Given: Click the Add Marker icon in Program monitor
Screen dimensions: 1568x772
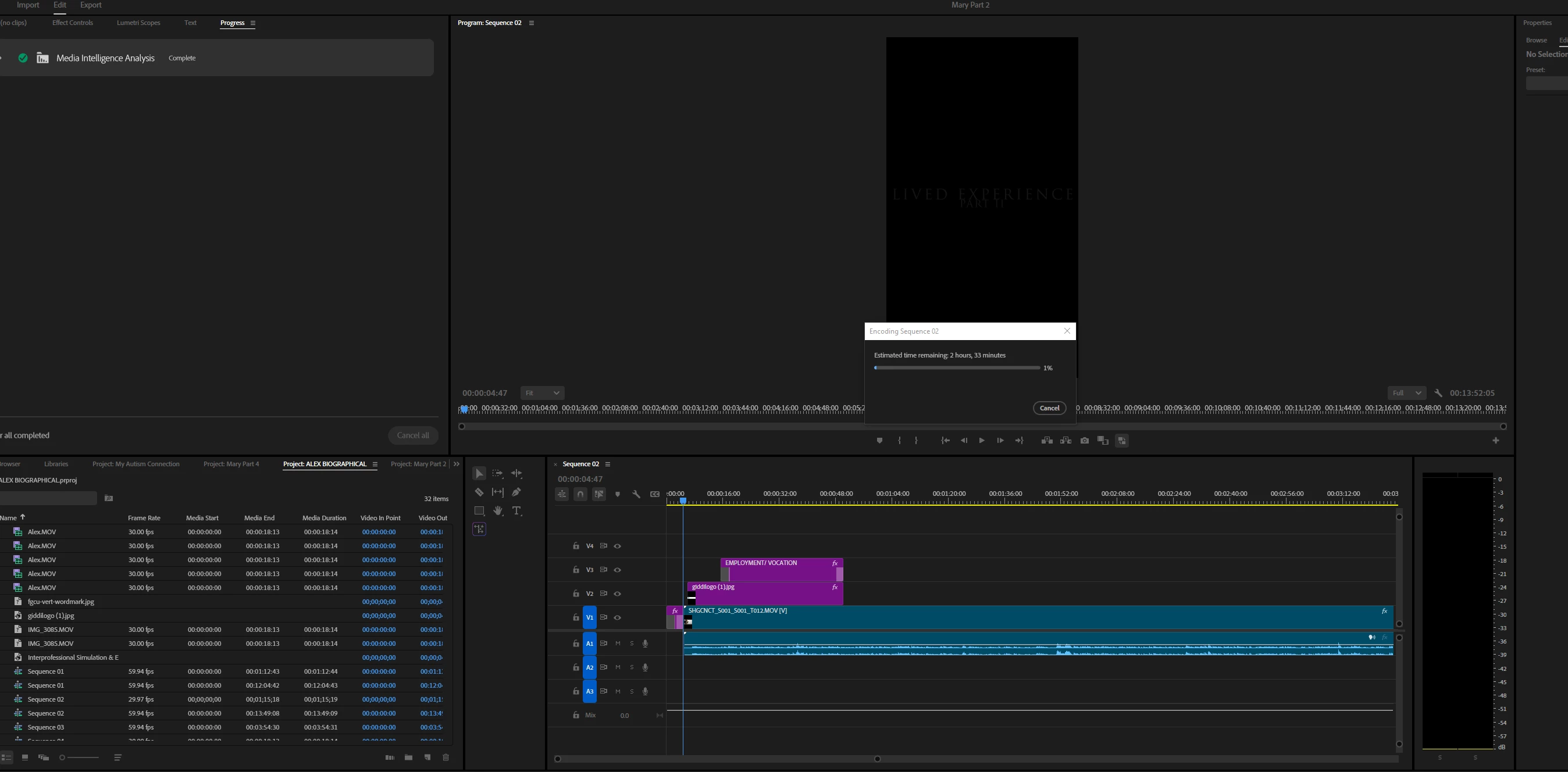Looking at the screenshot, I should (x=879, y=441).
